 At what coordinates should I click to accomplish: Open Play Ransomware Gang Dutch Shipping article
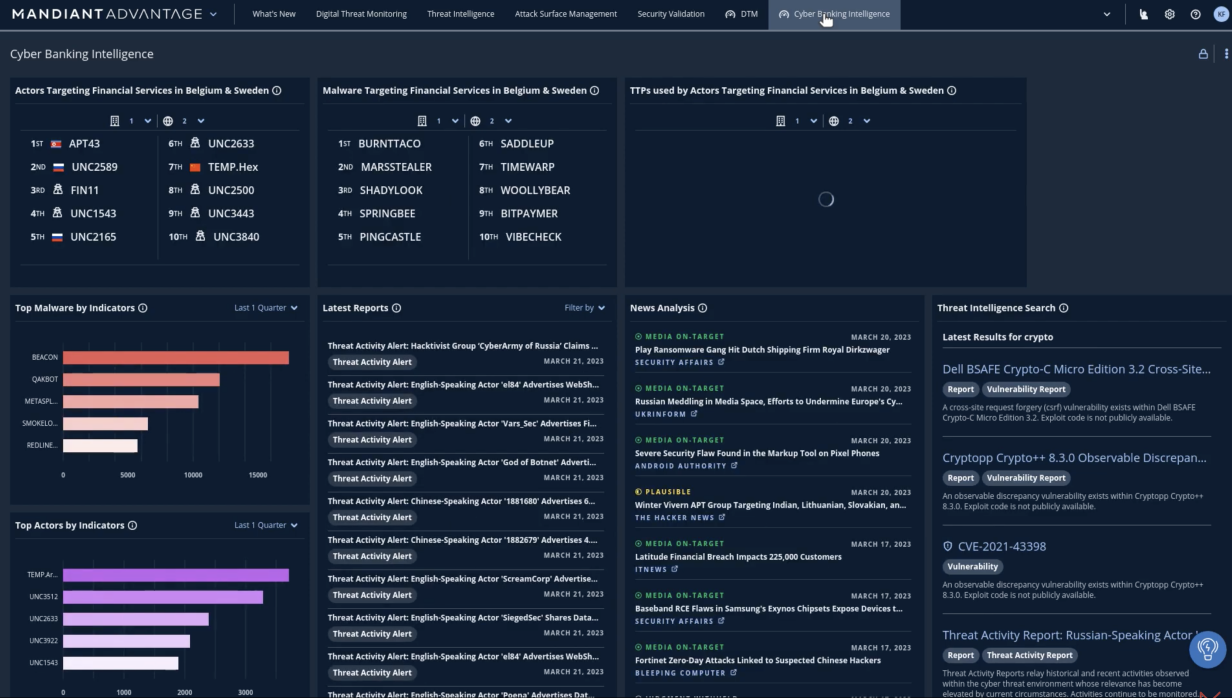[762, 350]
